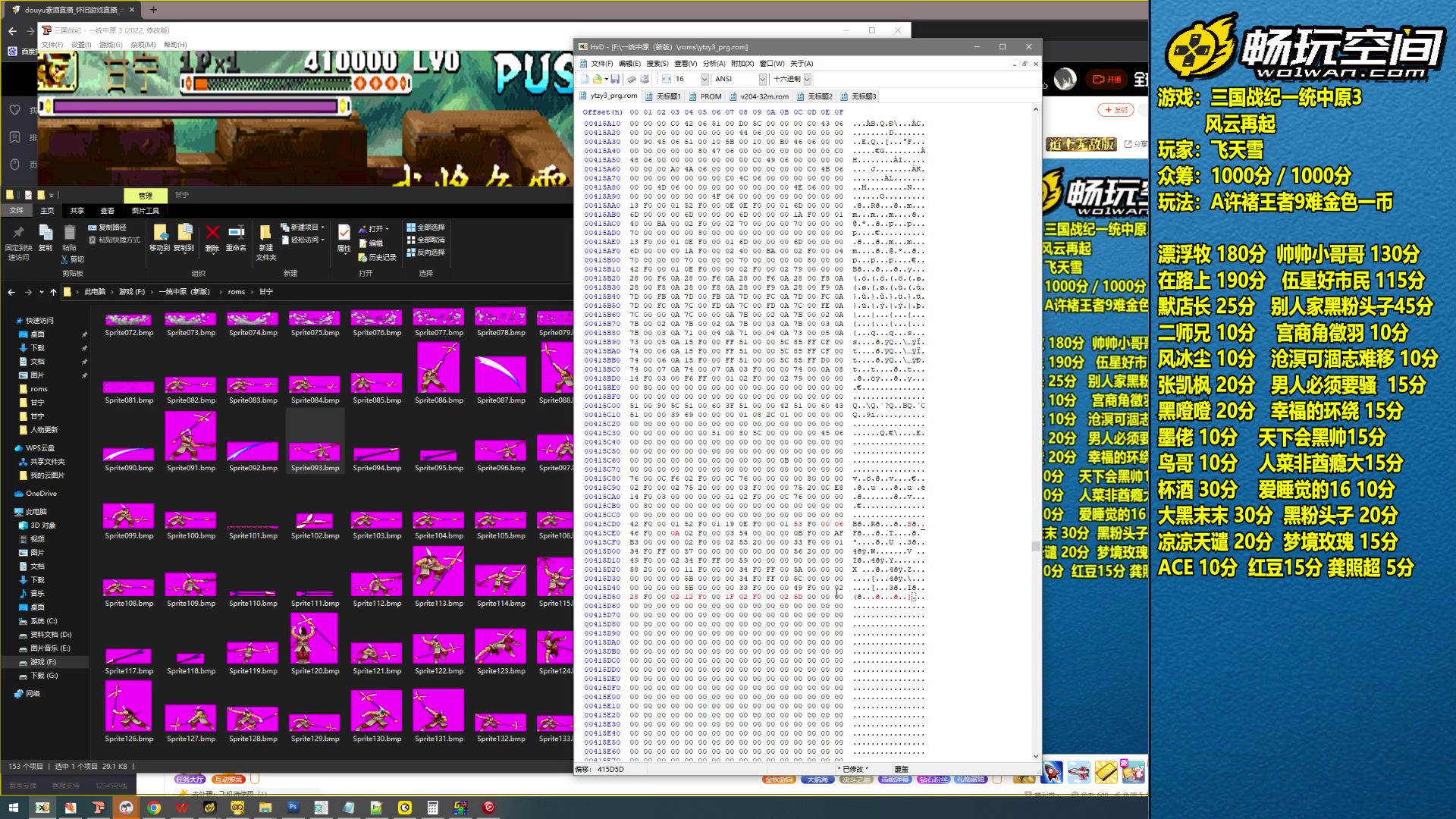Click 历史记录 in the Explorer ribbon
The width and height of the screenshot is (1456, 819).
click(x=378, y=258)
